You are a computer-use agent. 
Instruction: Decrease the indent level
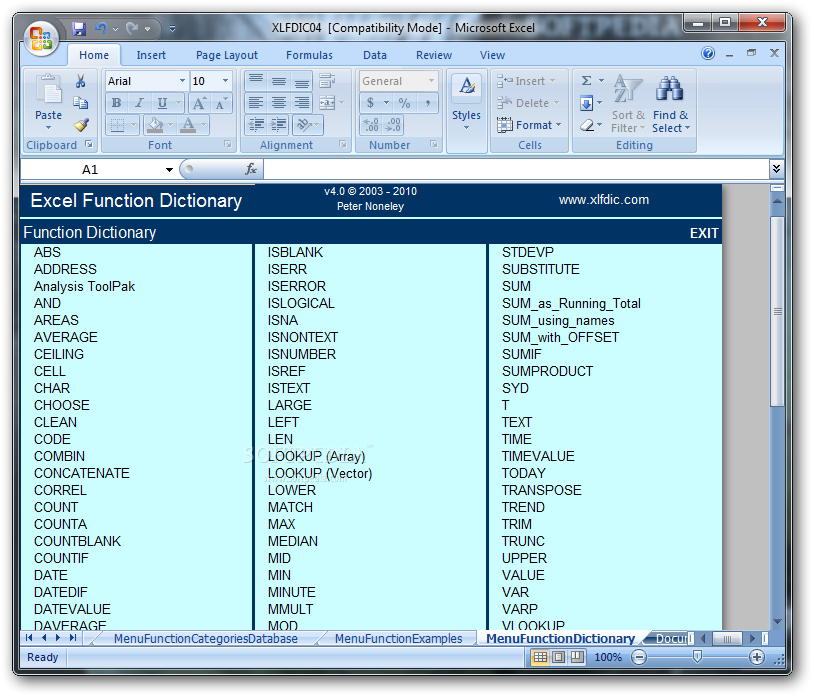click(256, 124)
